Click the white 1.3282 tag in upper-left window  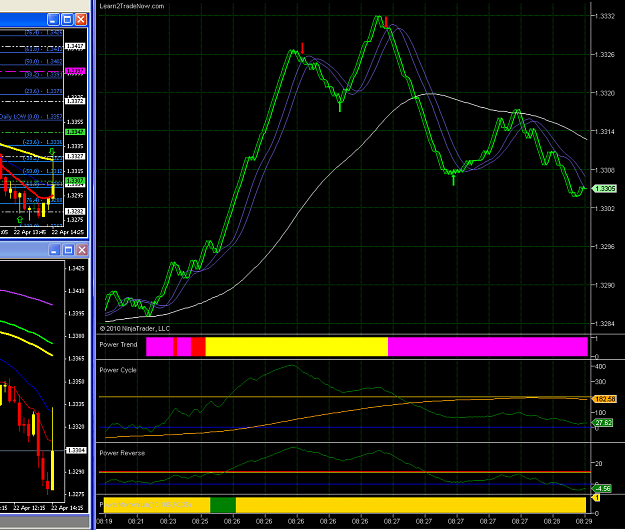click(75, 211)
